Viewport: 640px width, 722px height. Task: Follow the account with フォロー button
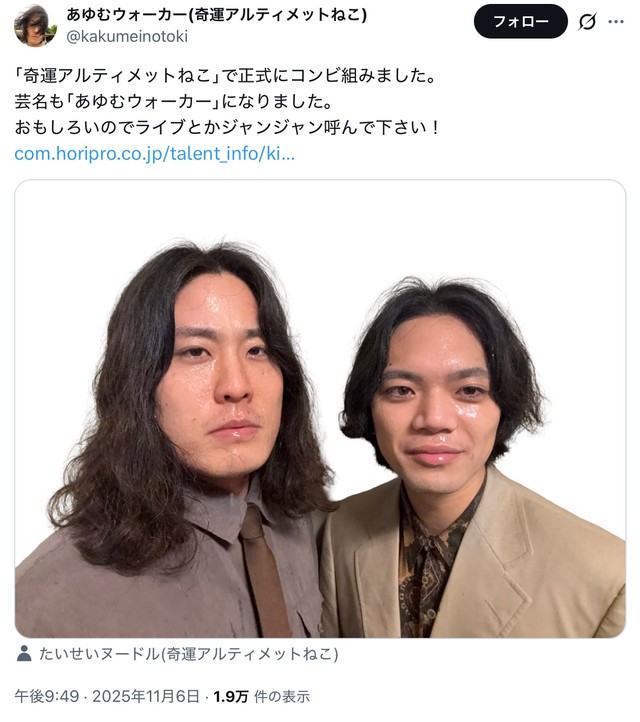coord(521,21)
